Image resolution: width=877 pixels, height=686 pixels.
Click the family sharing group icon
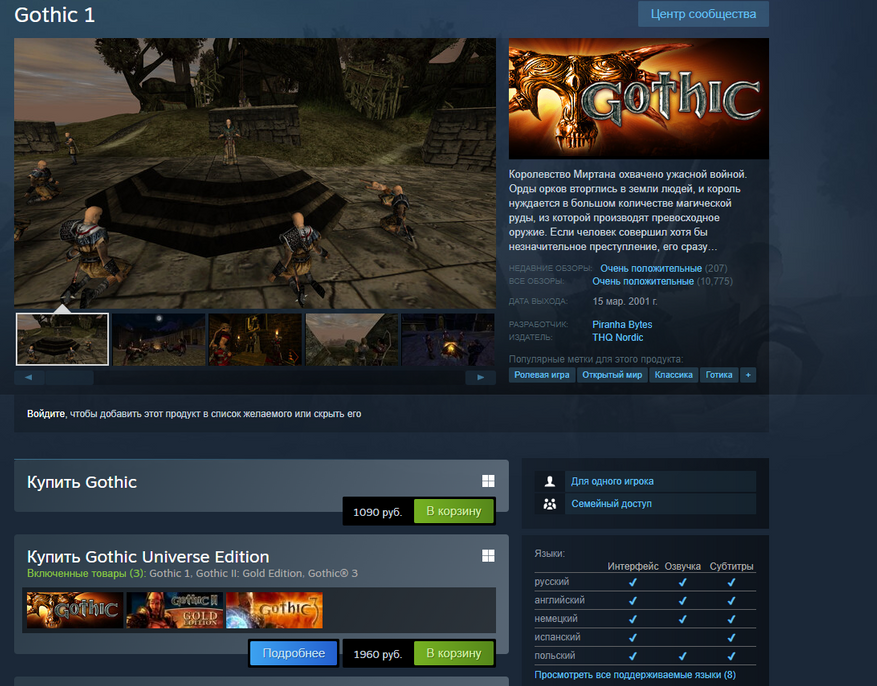click(550, 504)
